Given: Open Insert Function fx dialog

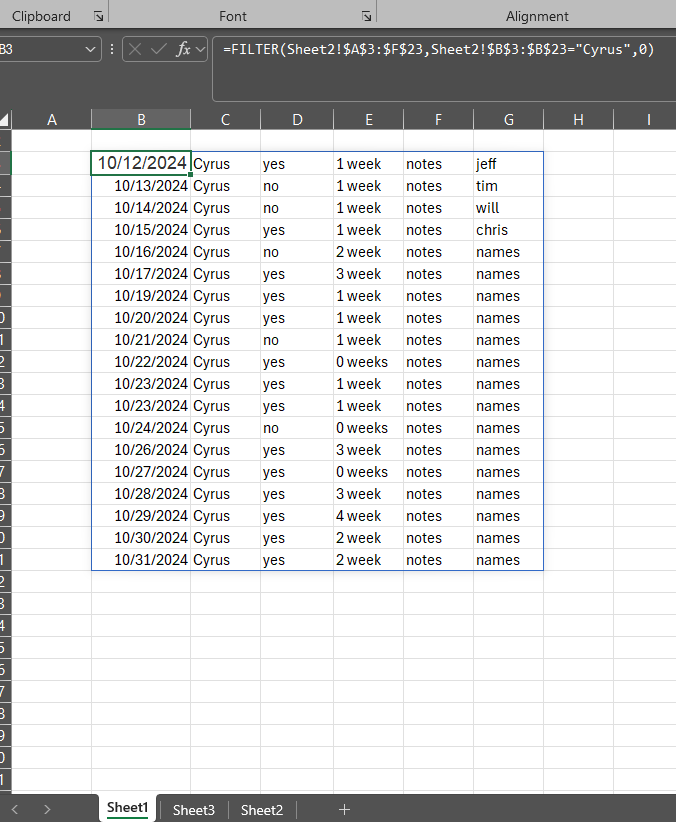Looking at the screenshot, I should (x=183, y=49).
